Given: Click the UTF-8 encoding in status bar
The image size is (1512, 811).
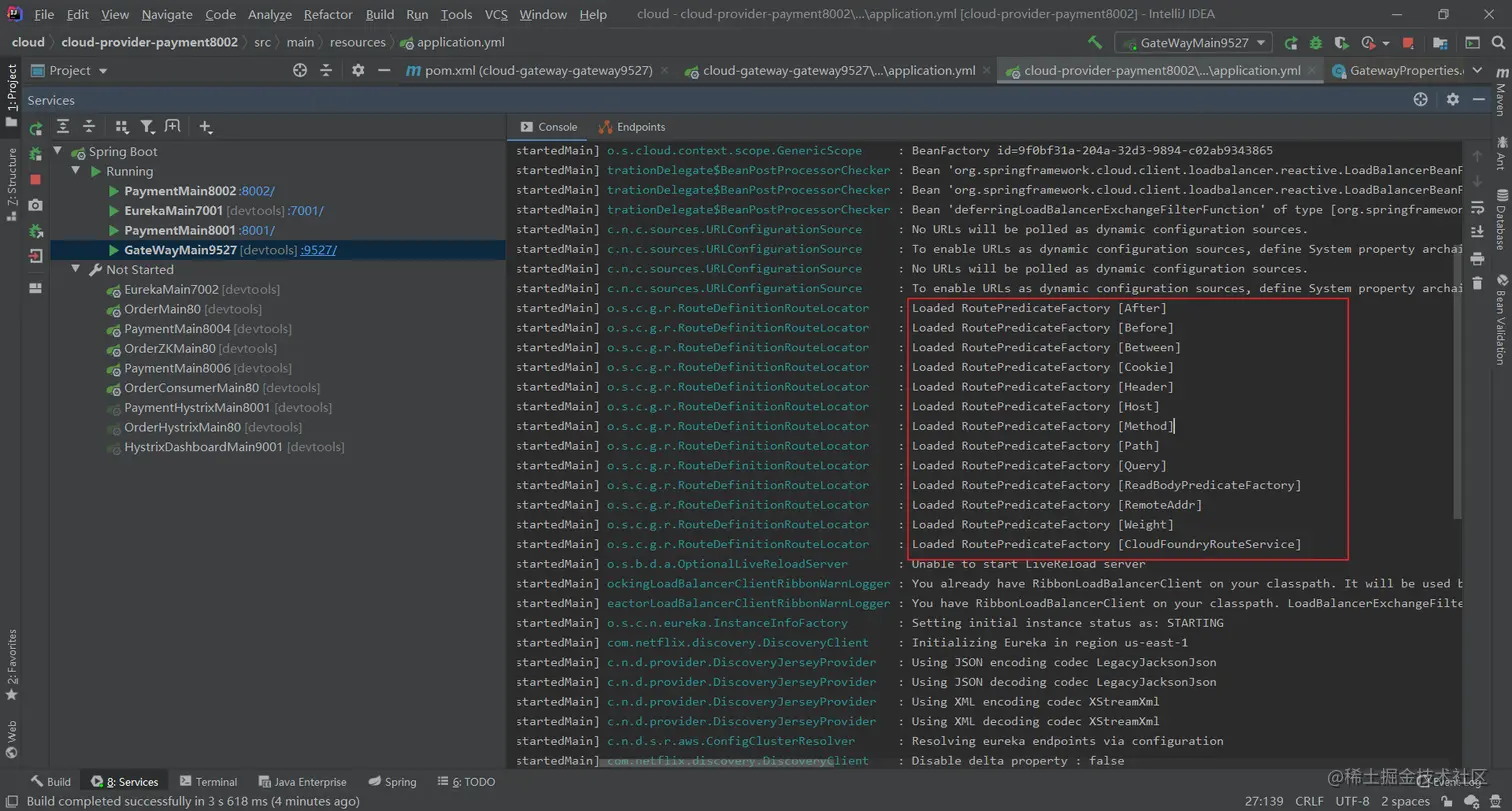Looking at the screenshot, I should (x=1352, y=801).
